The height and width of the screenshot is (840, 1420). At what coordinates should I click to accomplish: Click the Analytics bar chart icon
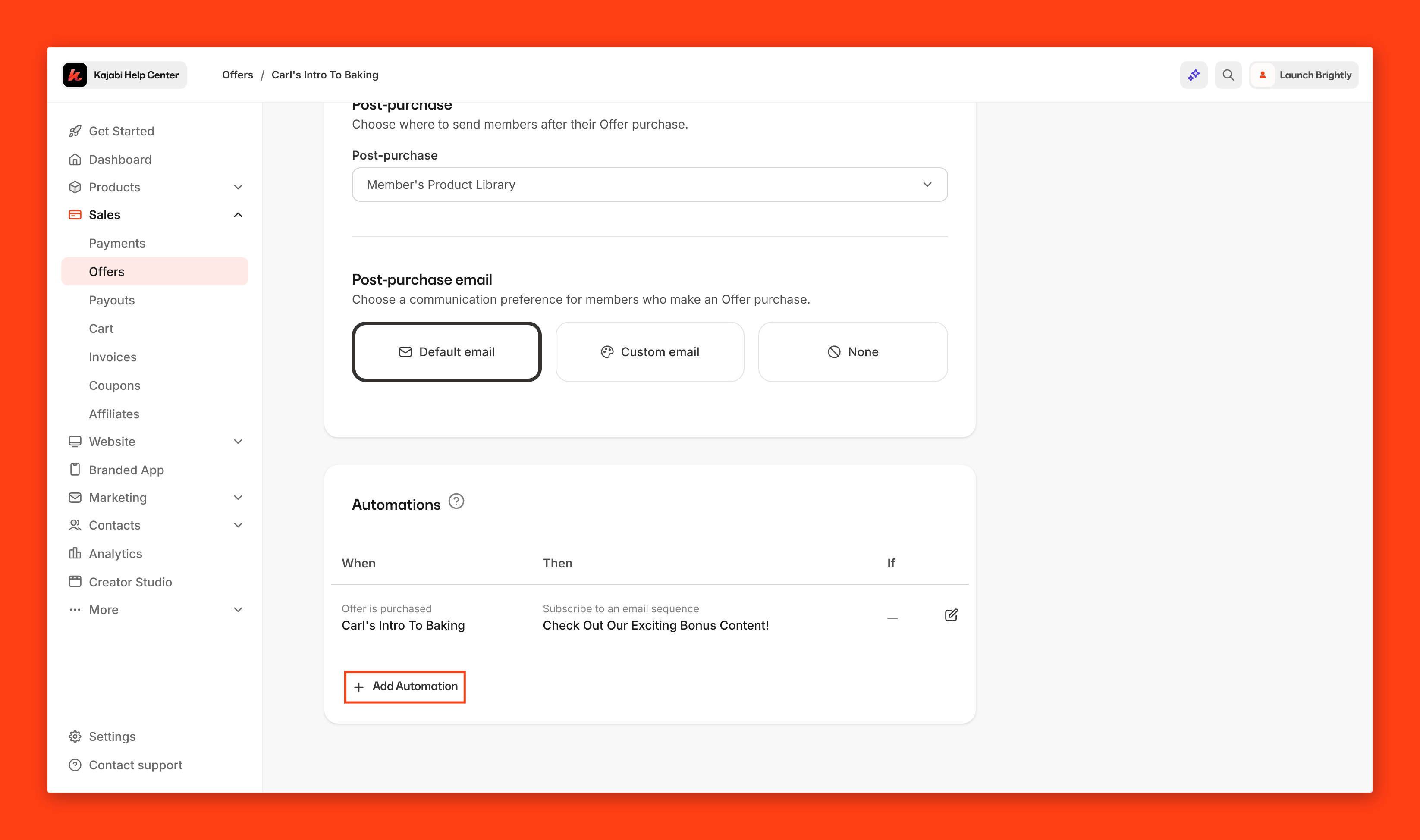75,554
